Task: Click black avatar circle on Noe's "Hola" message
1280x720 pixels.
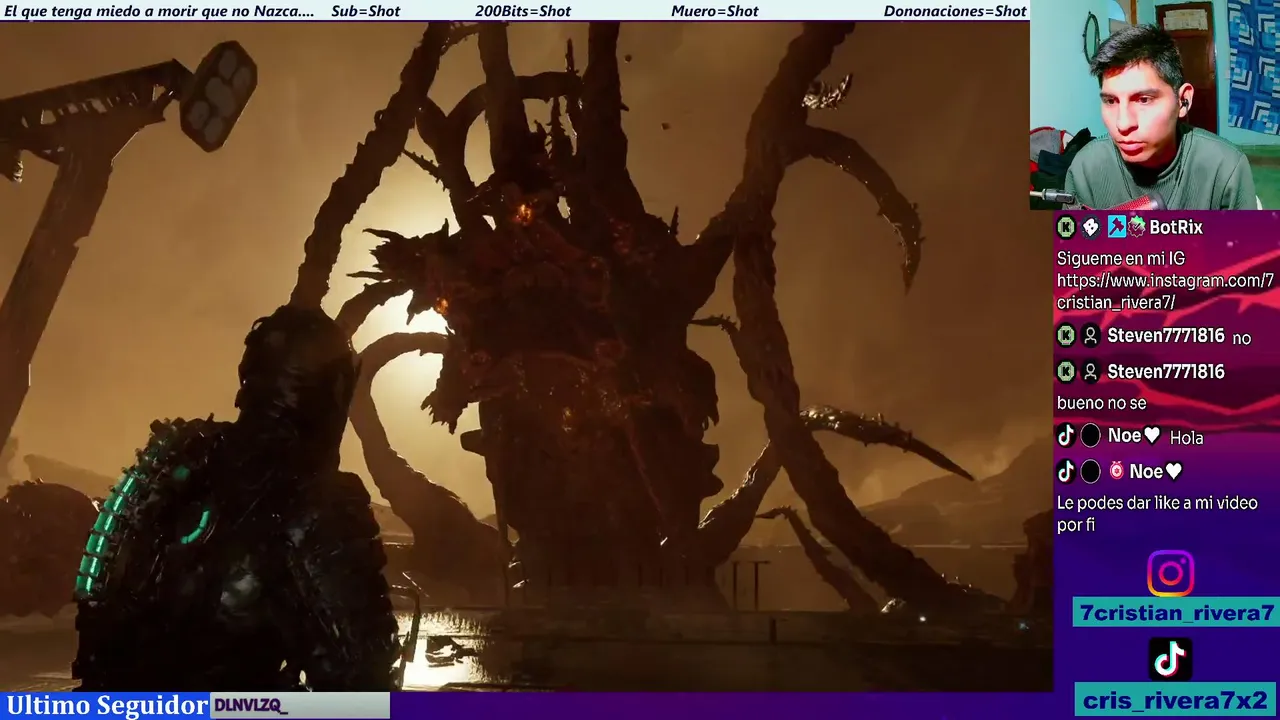Action: click(x=1091, y=437)
